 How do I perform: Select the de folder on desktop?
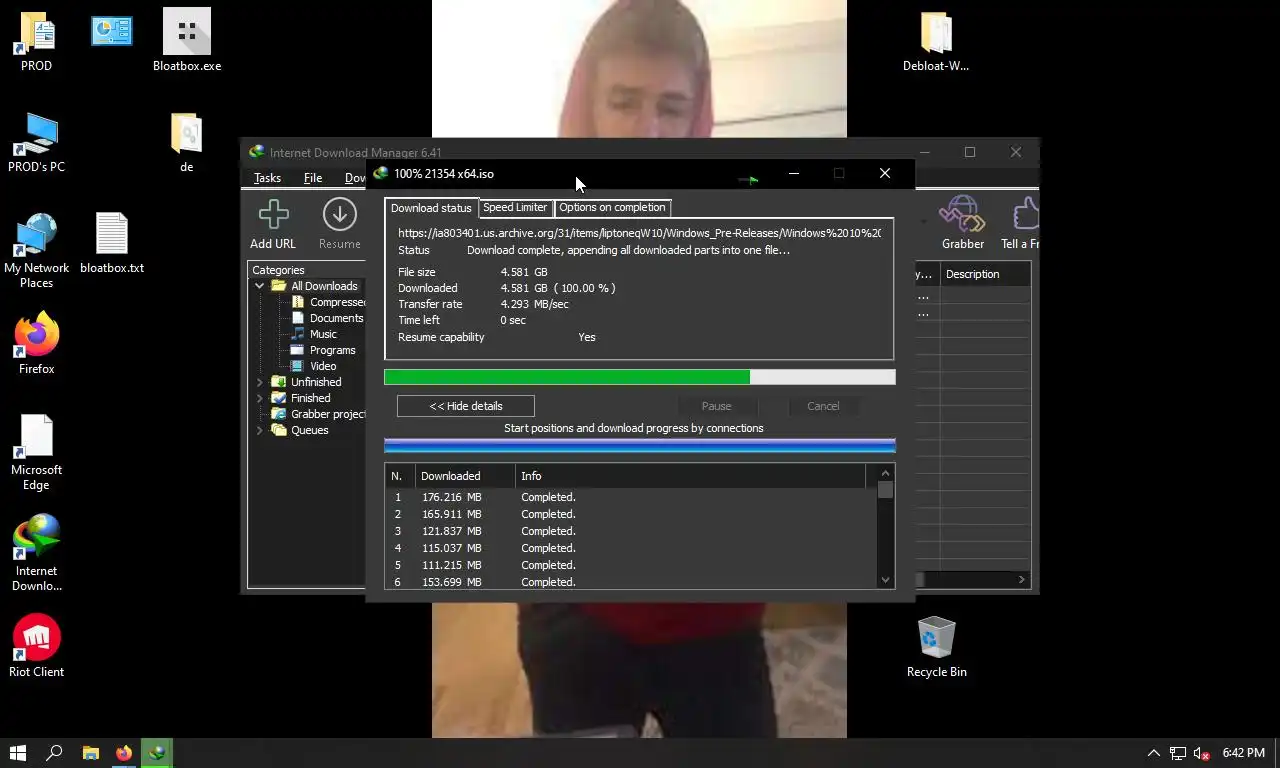tap(186, 142)
